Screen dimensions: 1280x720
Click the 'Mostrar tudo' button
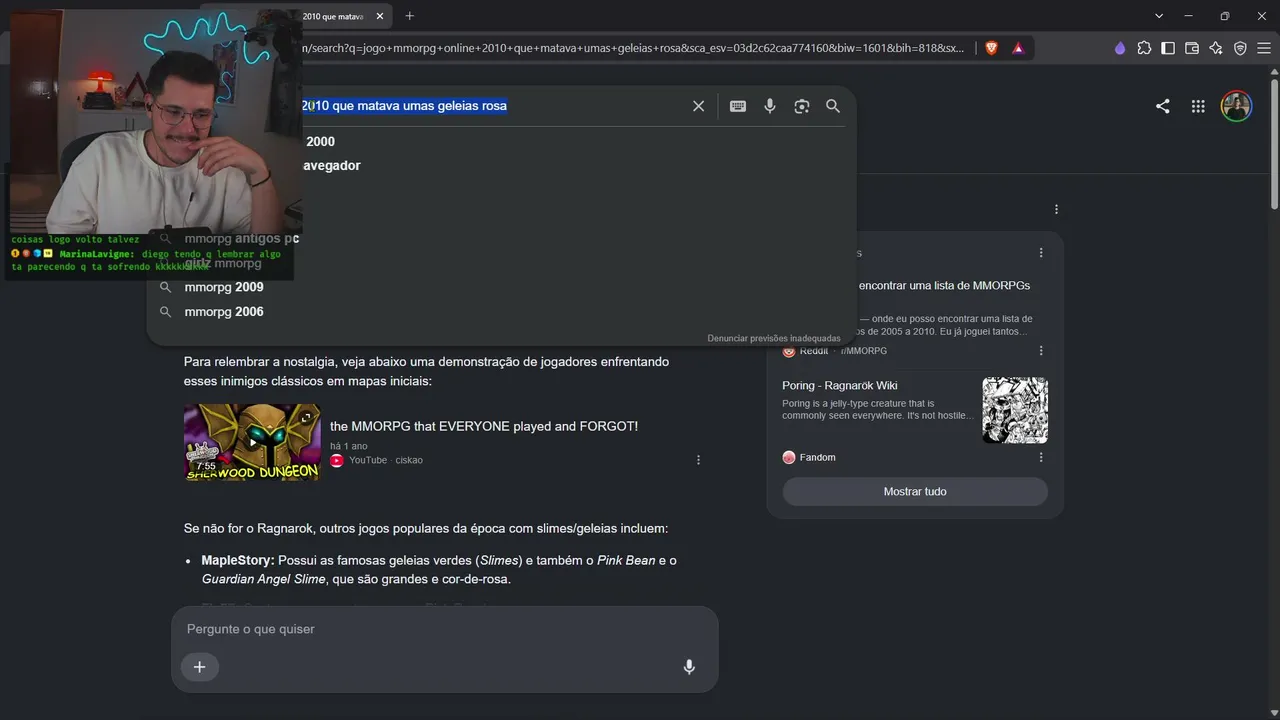pyautogui.click(x=915, y=491)
